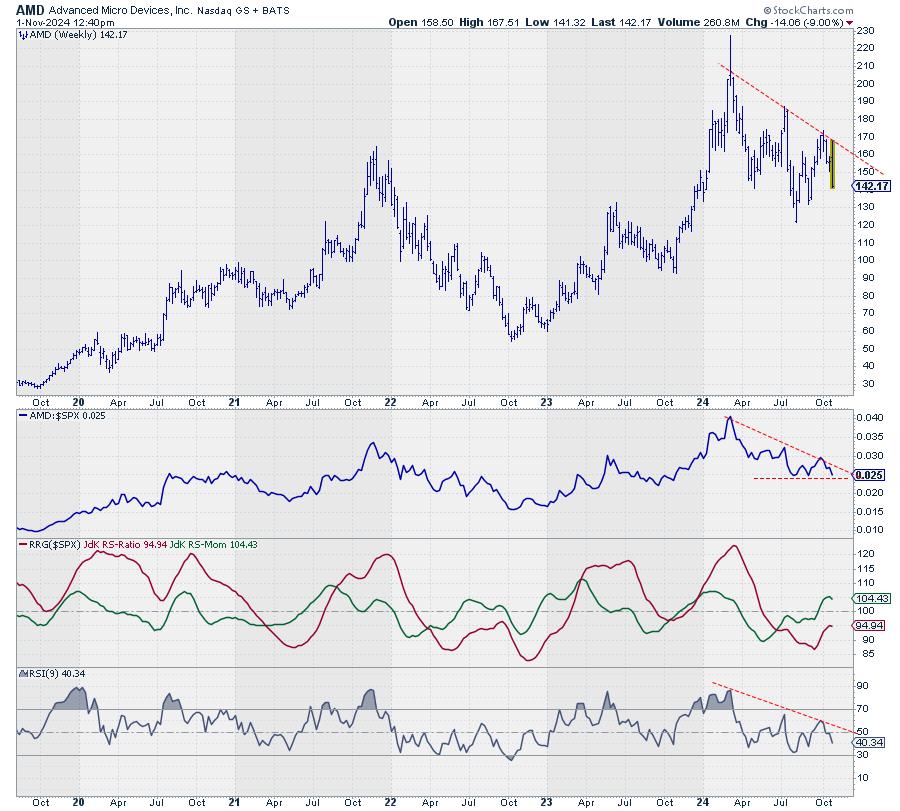Image resolution: width=900 pixels, height=811 pixels.
Task: Click the 104.43 value tag on RRG axis
Action: [872, 598]
